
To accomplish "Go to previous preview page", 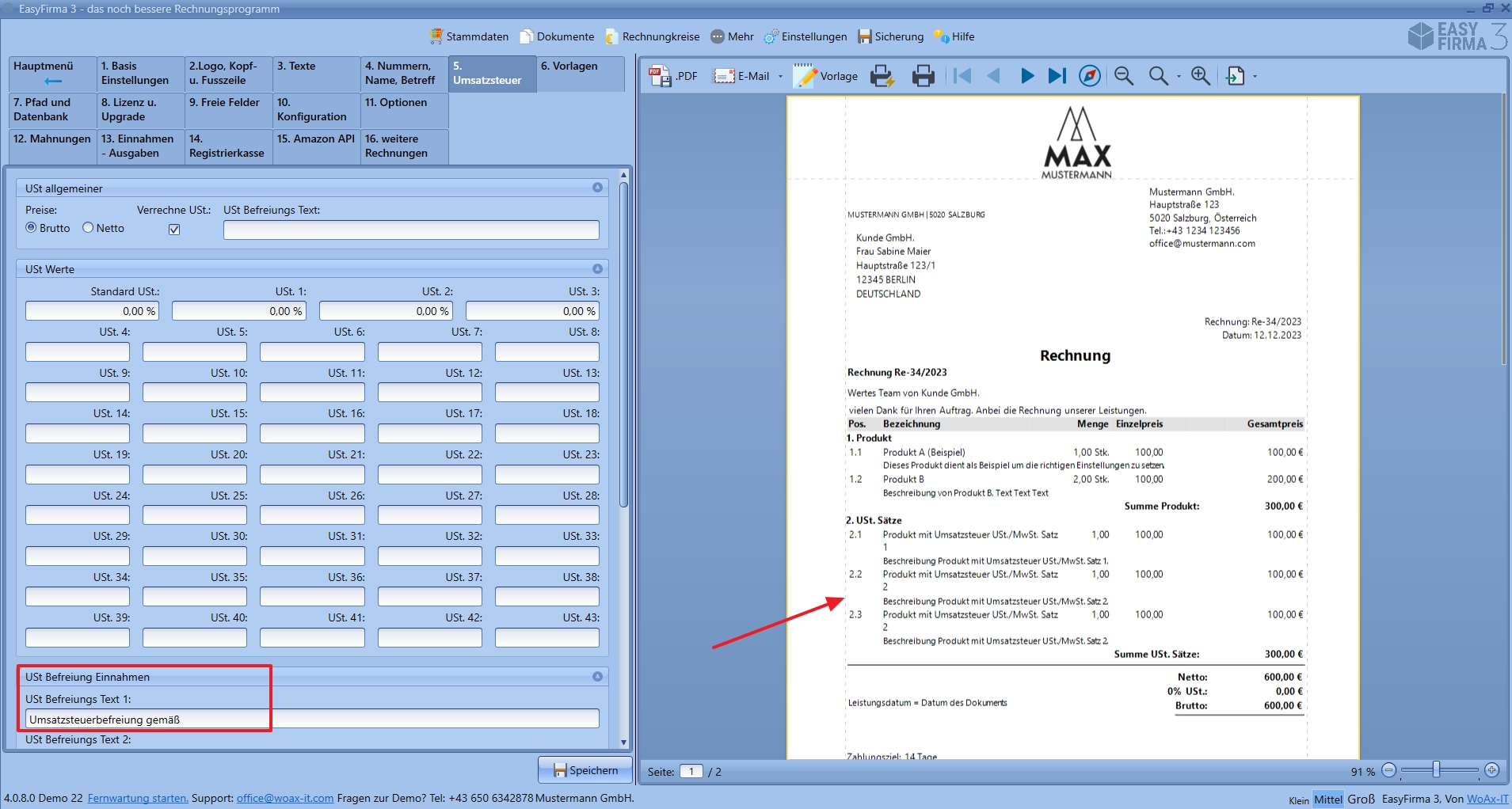I will coord(994,76).
